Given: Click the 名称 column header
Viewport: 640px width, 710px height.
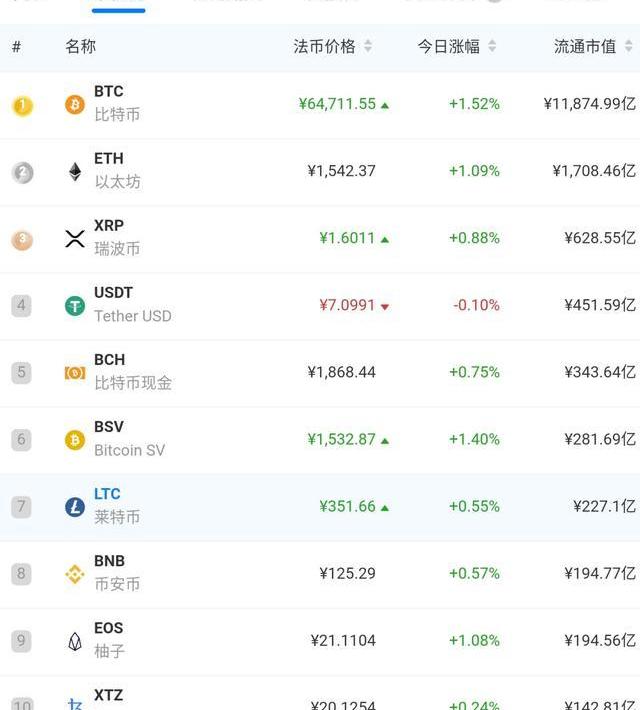Looking at the screenshot, I should 81,46.
